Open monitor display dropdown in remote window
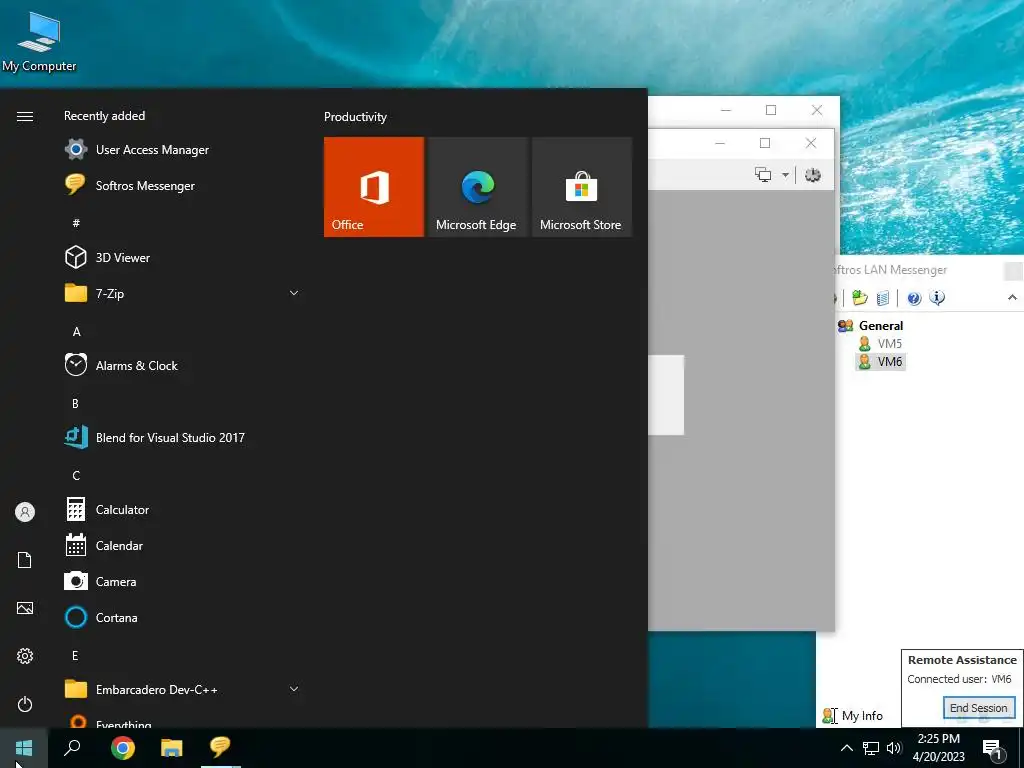Image resolution: width=1024 pixels, height=768 pixels. click(x=786, y=175)
